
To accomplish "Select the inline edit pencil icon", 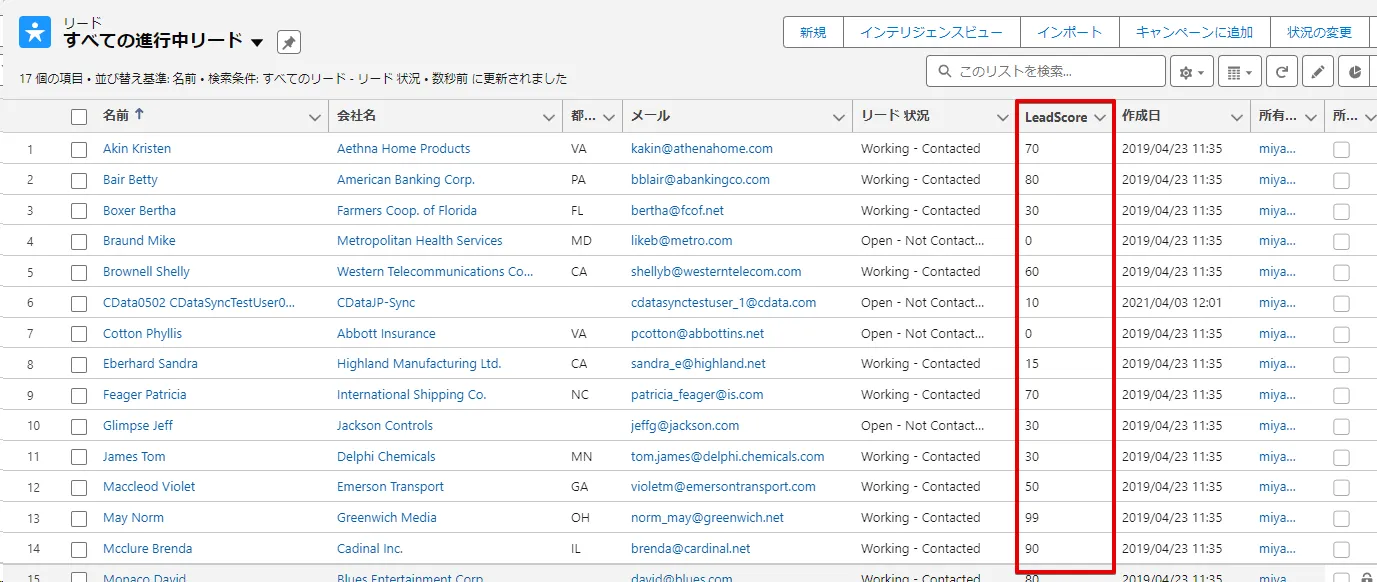I will (x=1318, y=71).
